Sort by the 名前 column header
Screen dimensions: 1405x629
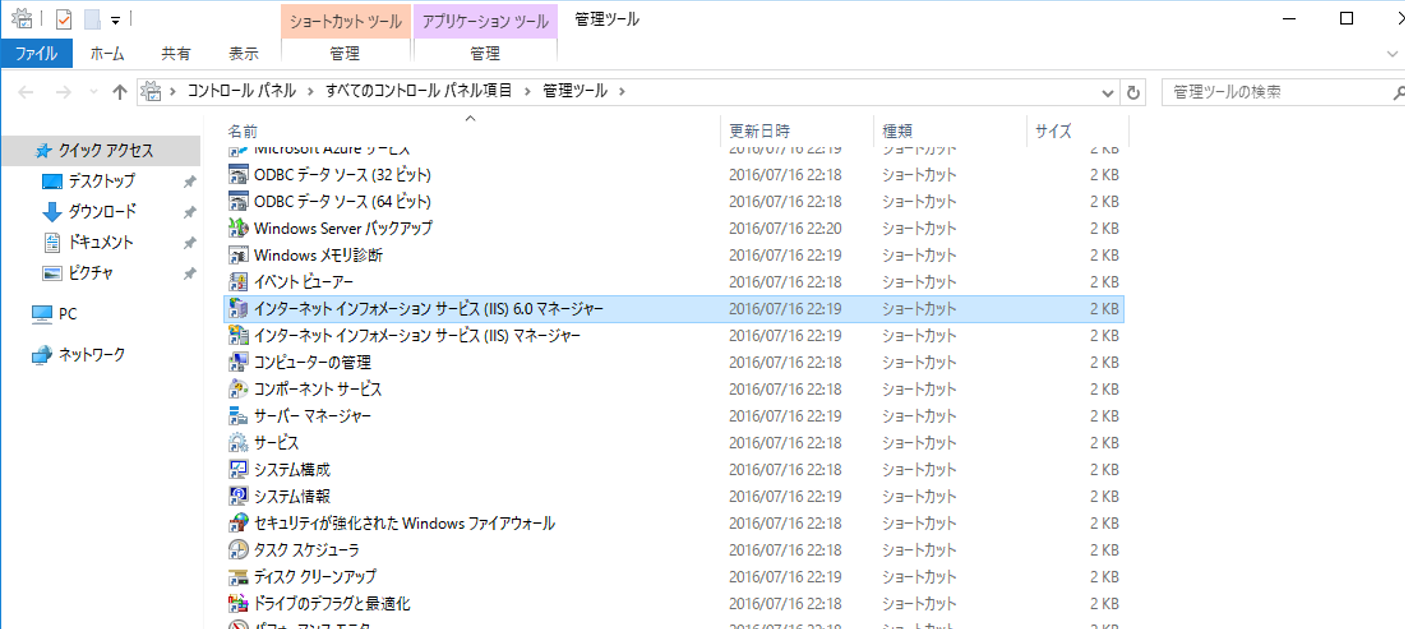coord(470,131)
